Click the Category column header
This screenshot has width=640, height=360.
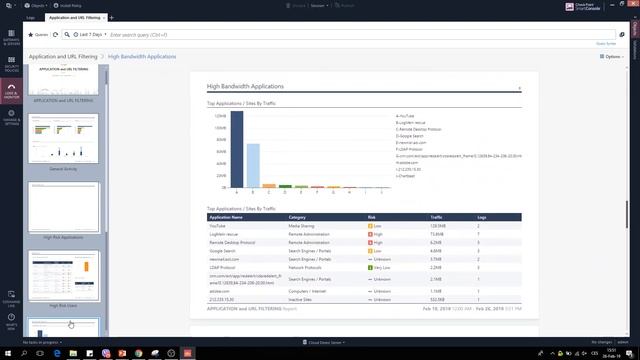(x=297, y=218)
